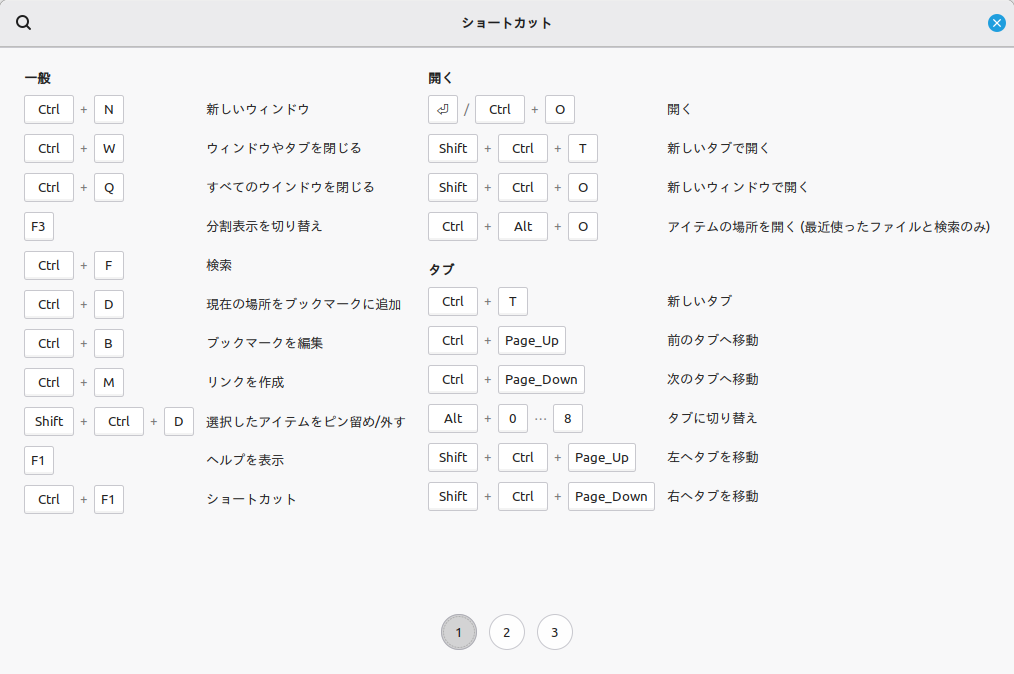The width and height of the screenshot is (1014, 674).
Task: Click the 開く section heading
Action: pyautogui.click(x=441, y=77)
